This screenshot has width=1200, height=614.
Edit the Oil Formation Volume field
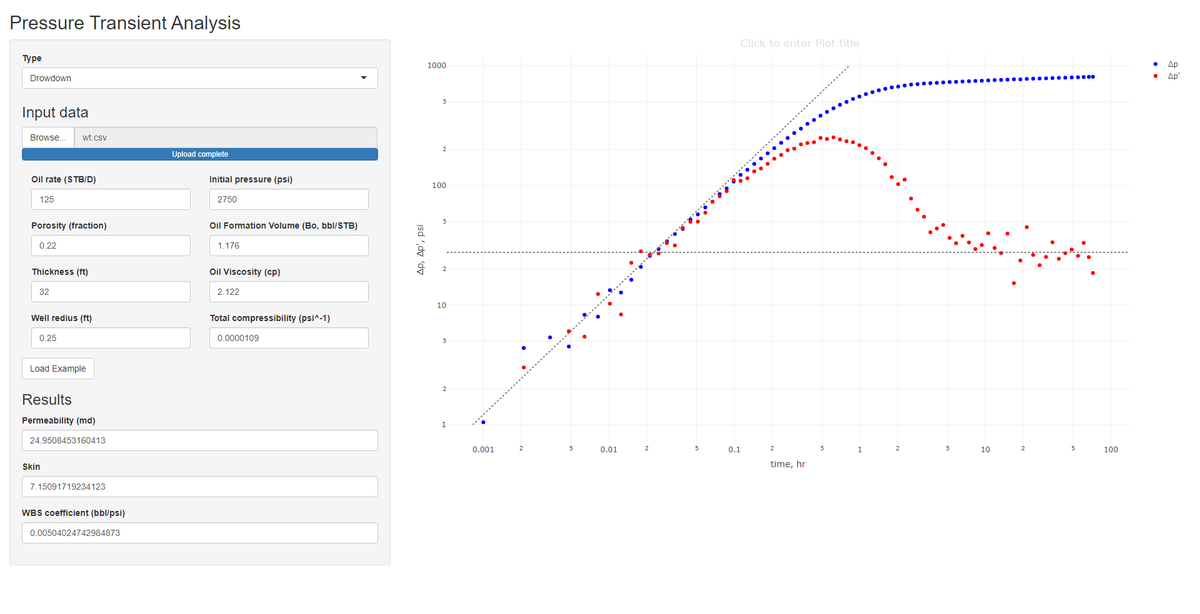tap(289, 246)
